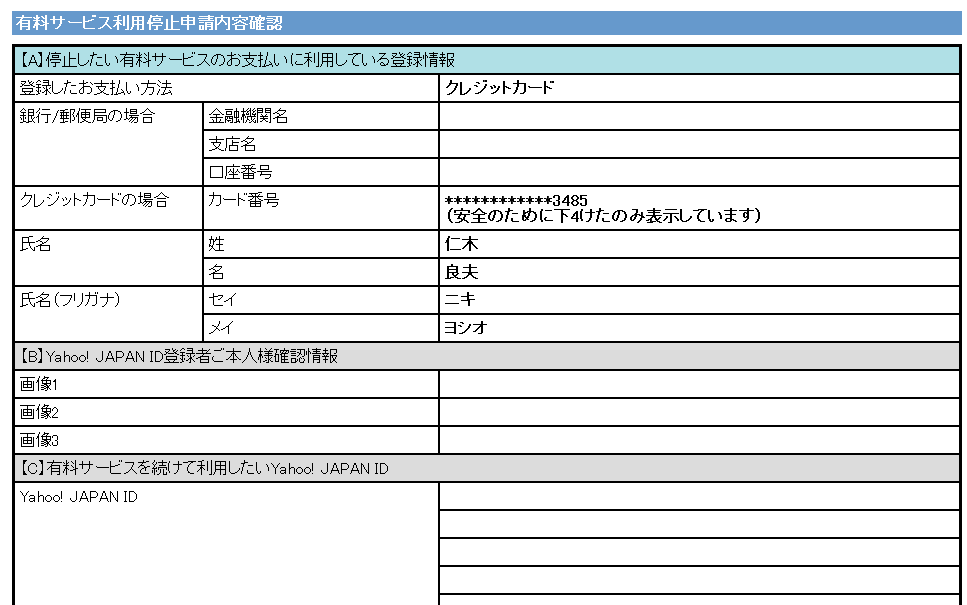967x605 pixels.
Task: Select the 名 label
Action: 216,272
